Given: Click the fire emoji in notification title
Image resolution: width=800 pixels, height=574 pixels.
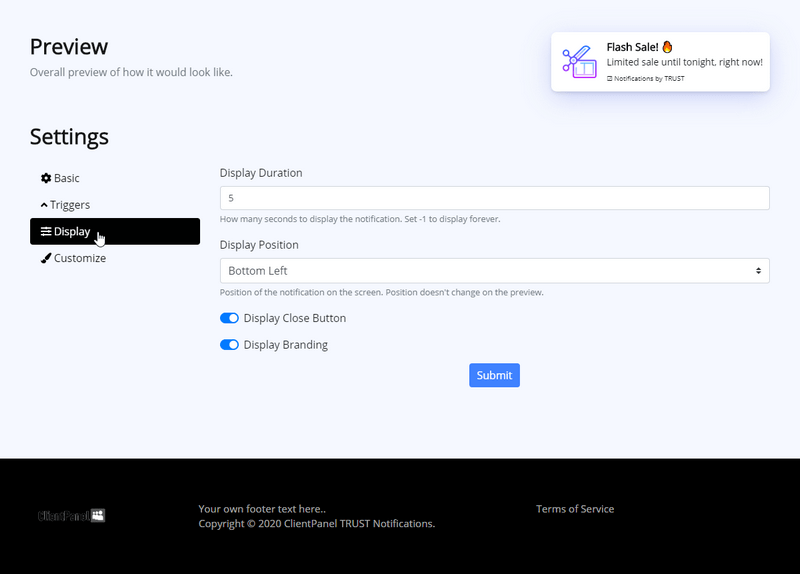Looking at the screenshot, I should click(x=668, y=46).
